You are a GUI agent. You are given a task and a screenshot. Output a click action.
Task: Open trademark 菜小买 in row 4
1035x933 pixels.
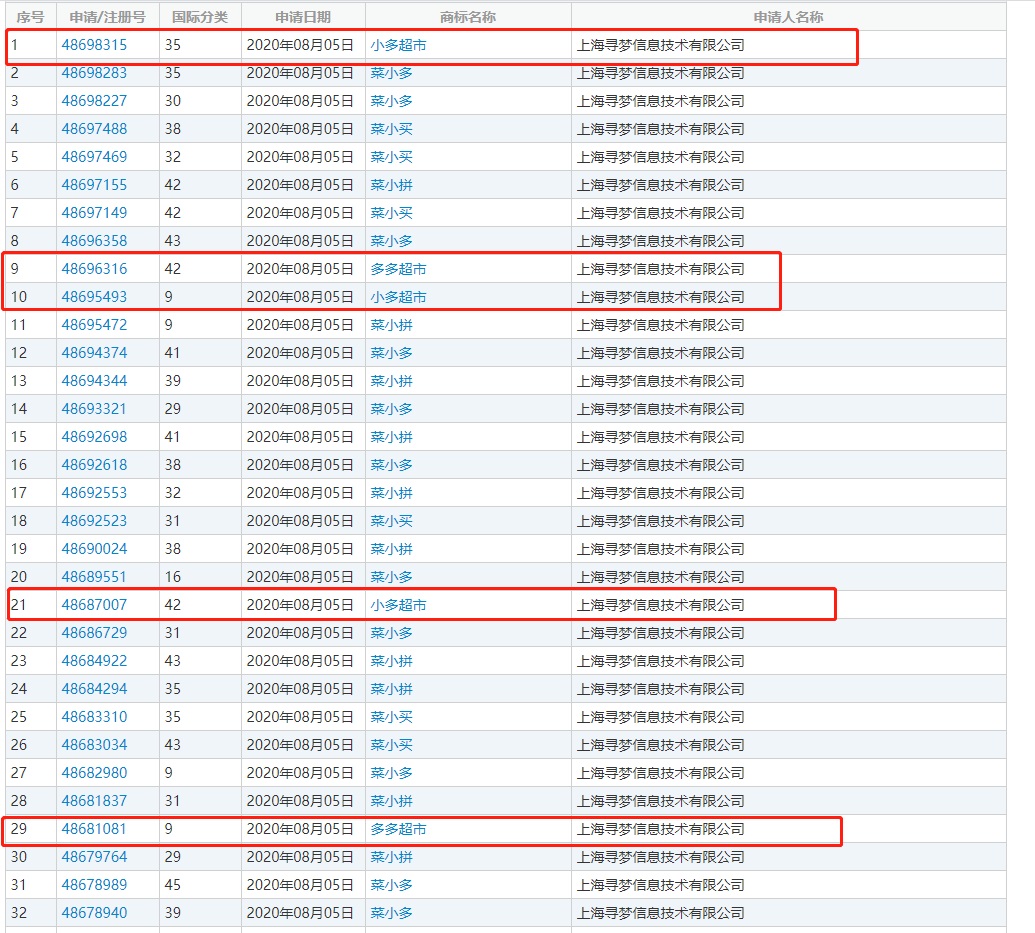(x=391, y=129)
